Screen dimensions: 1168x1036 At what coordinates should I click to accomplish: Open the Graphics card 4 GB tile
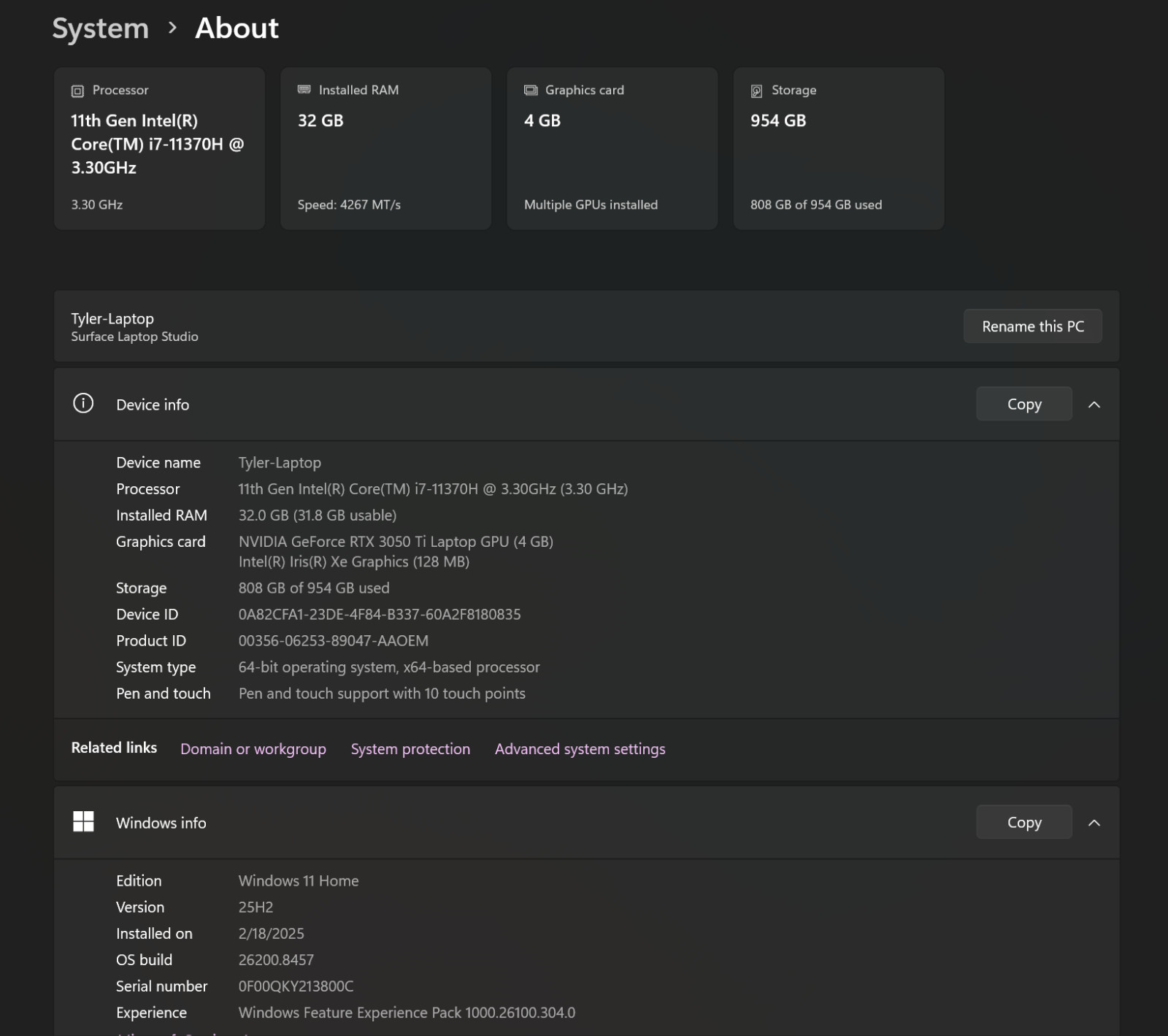click(x=612, y=148)
